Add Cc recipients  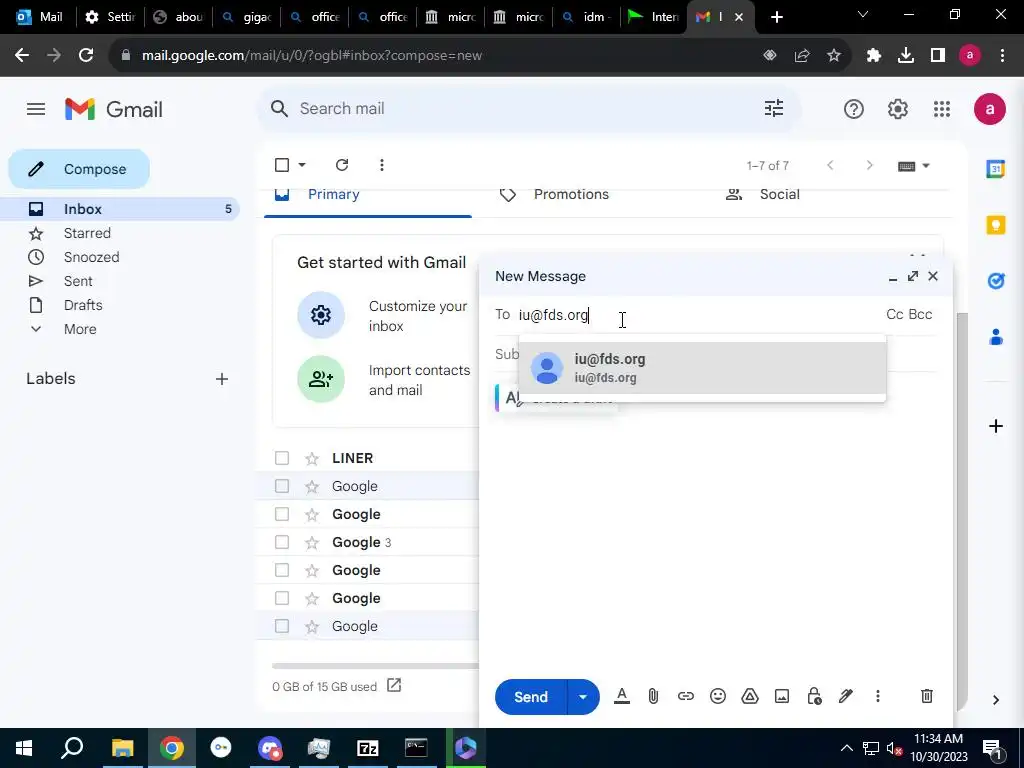895,314
